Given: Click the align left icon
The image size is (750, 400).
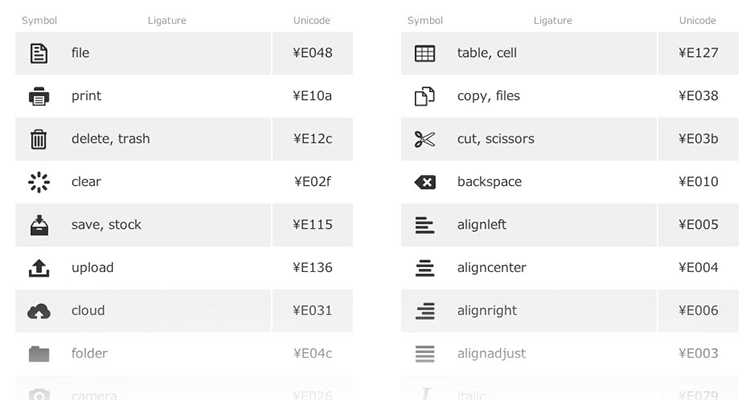Looking at the screenshot, I should coord(425,225).
